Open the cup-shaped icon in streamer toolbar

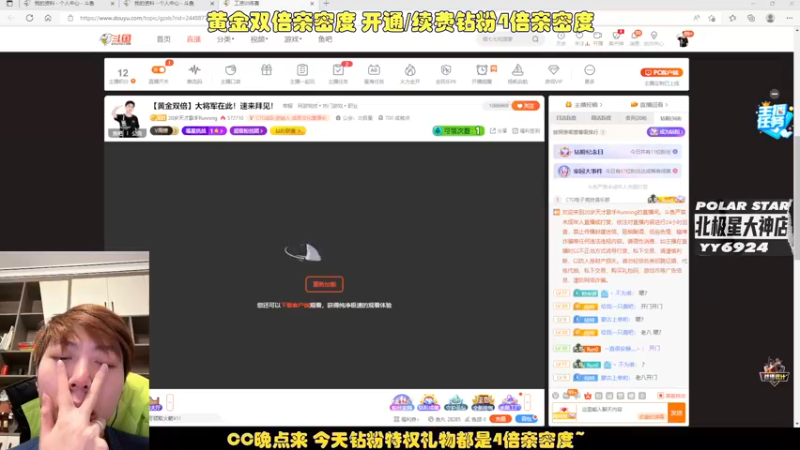click(x=231, y=70)
